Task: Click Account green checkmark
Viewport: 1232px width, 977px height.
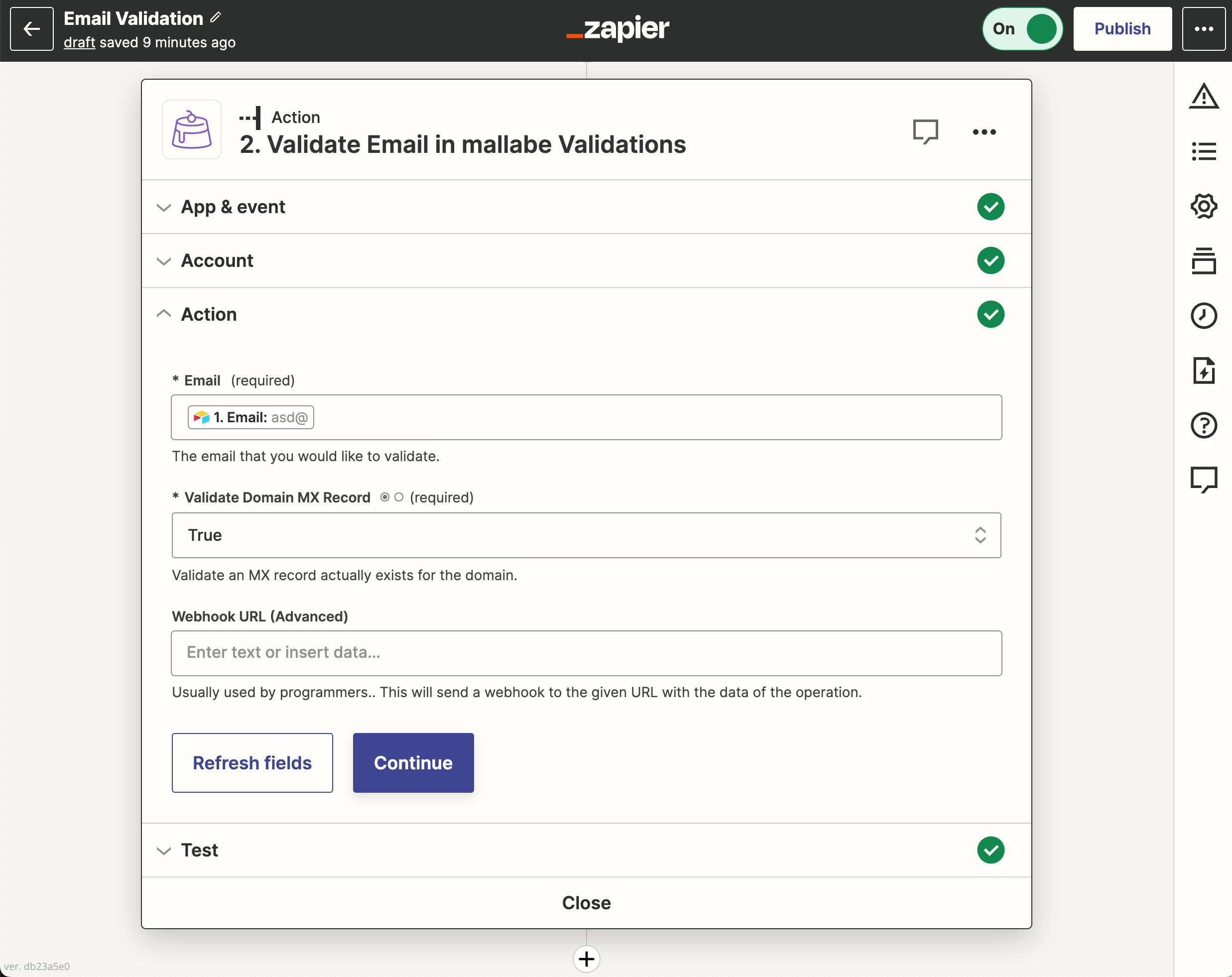Action: (990, 260)
